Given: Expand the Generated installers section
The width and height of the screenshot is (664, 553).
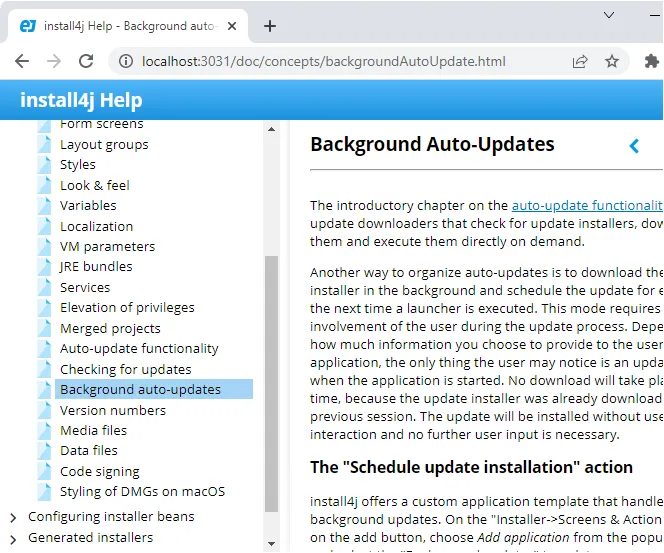Looking at the screenshot, I should pos(13,539).
